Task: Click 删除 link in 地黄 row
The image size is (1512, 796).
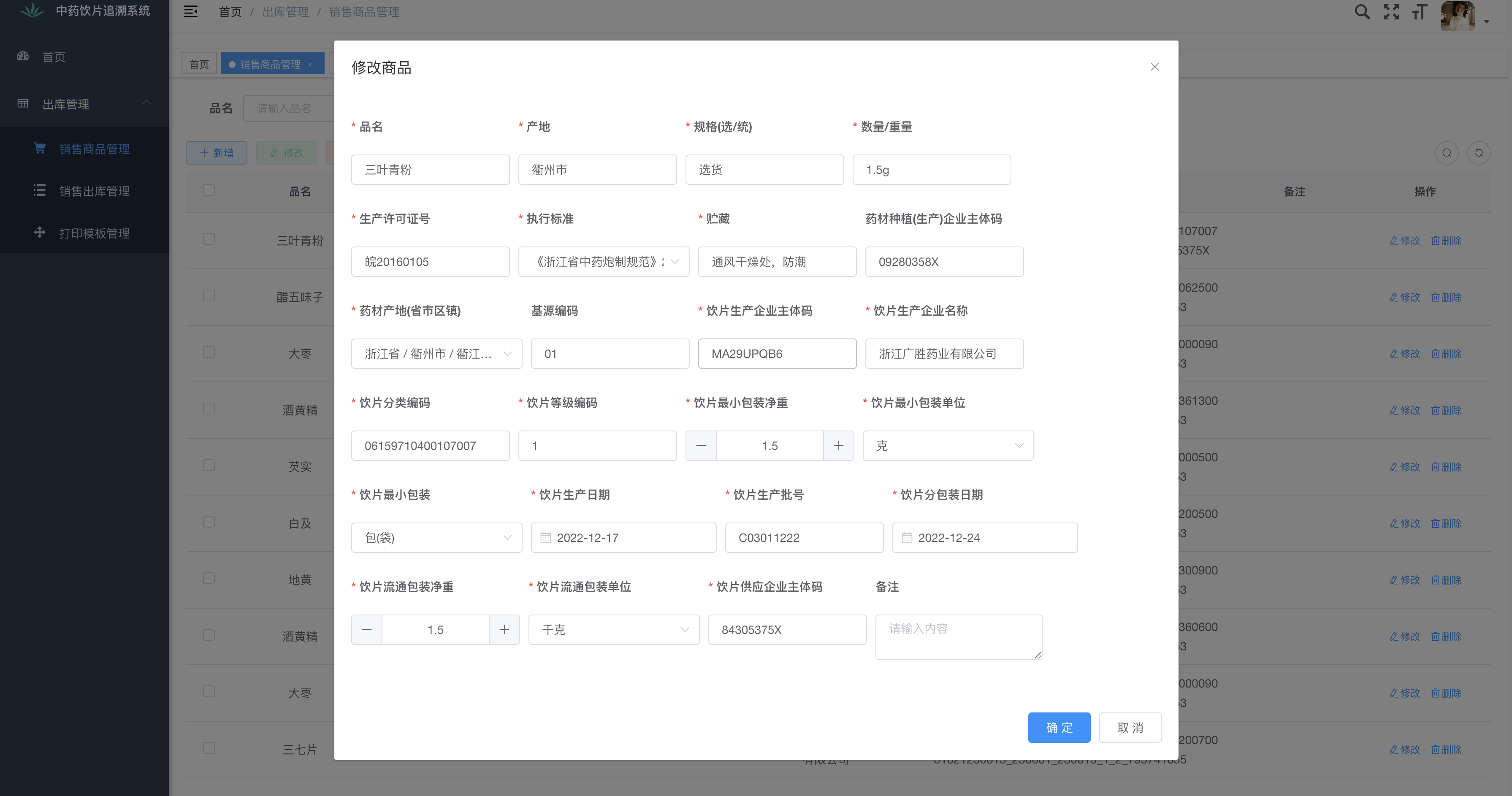Action: click(x=1446, y=580)
